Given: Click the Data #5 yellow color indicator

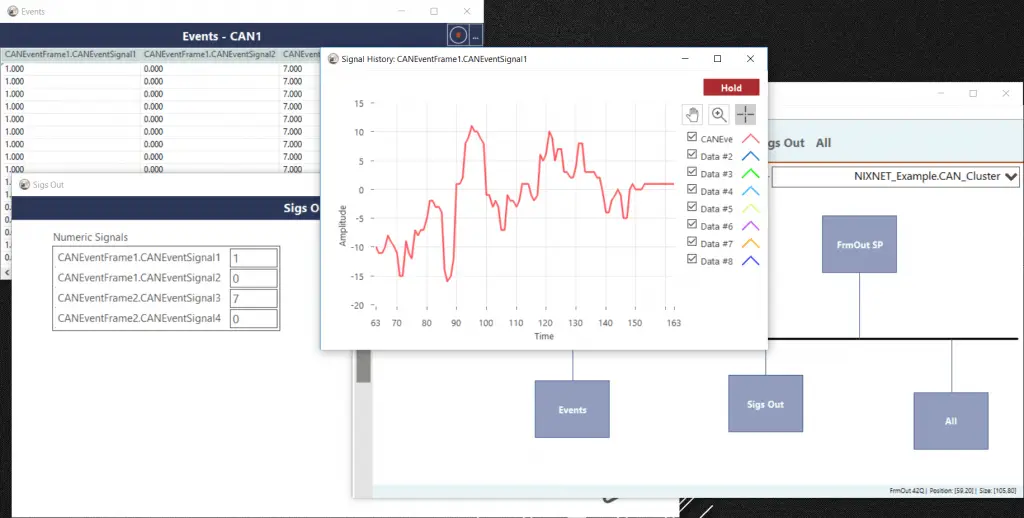Looking at the screenshot, I should pyautogui.click(x=749, y=209).
